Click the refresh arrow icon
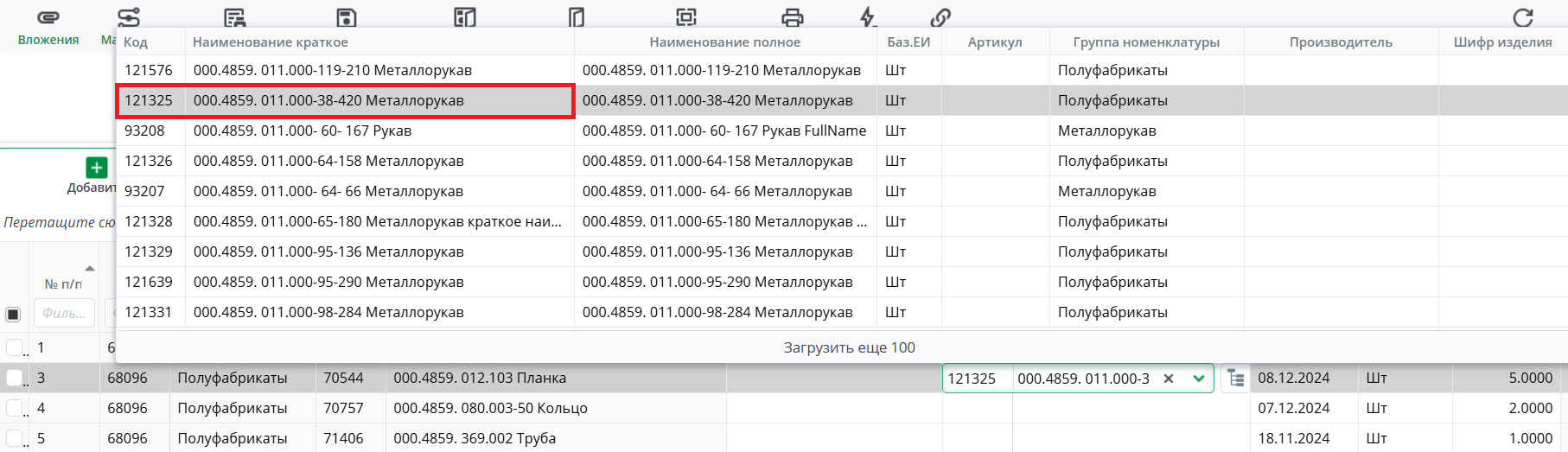The image size is (1568, 452). tap(1523, 17)
